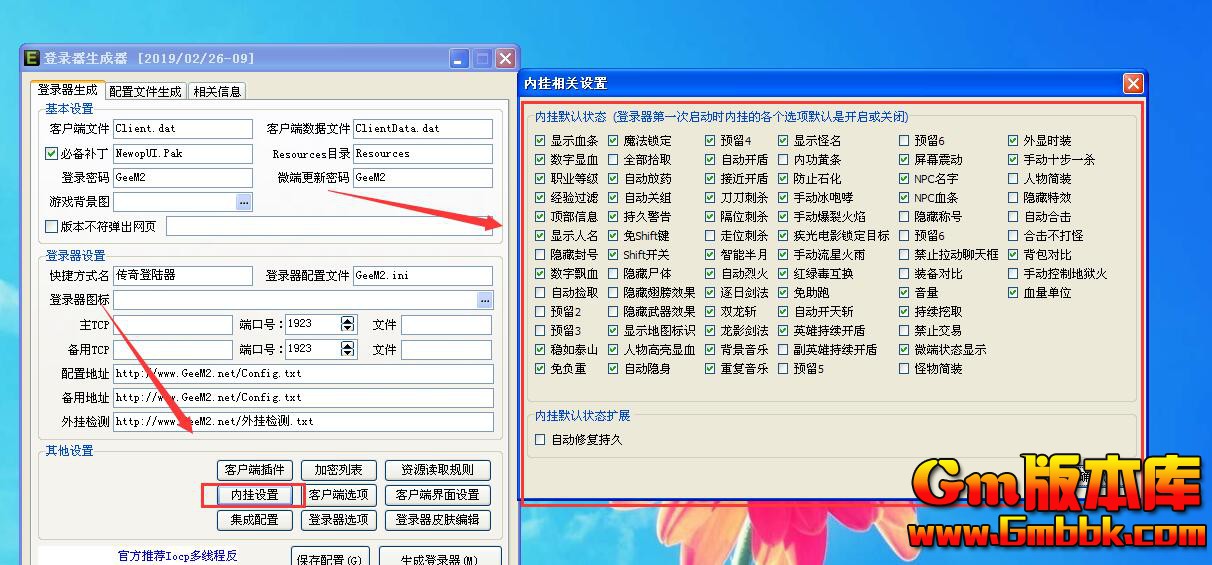The image size is (1212, 565).
Task: Enable 内功黄条 checkbox
Action: 785,160
